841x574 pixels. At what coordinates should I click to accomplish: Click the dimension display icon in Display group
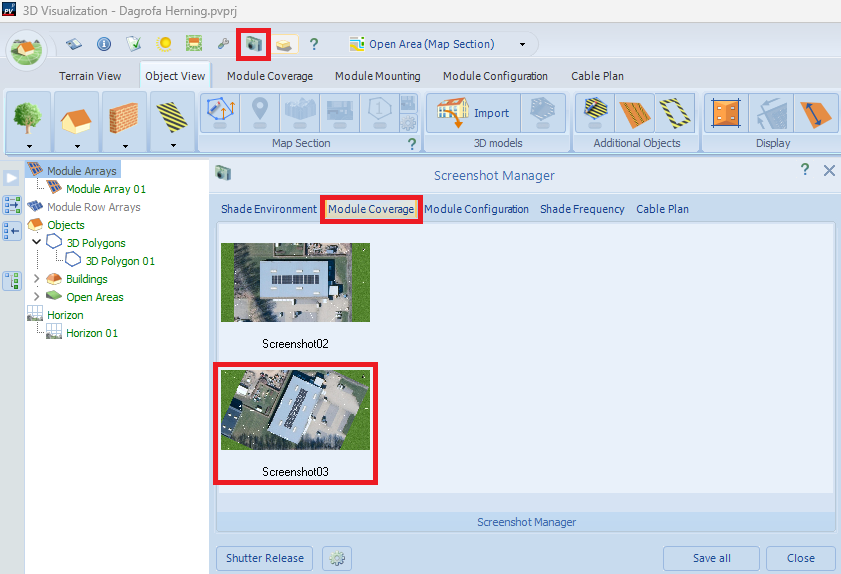(x=815, y=113)
